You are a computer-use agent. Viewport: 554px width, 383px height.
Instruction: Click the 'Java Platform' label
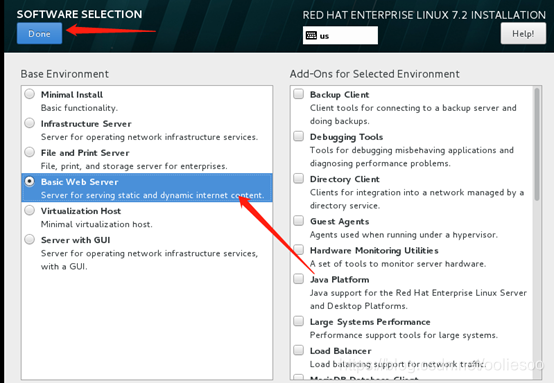(339, 280)
